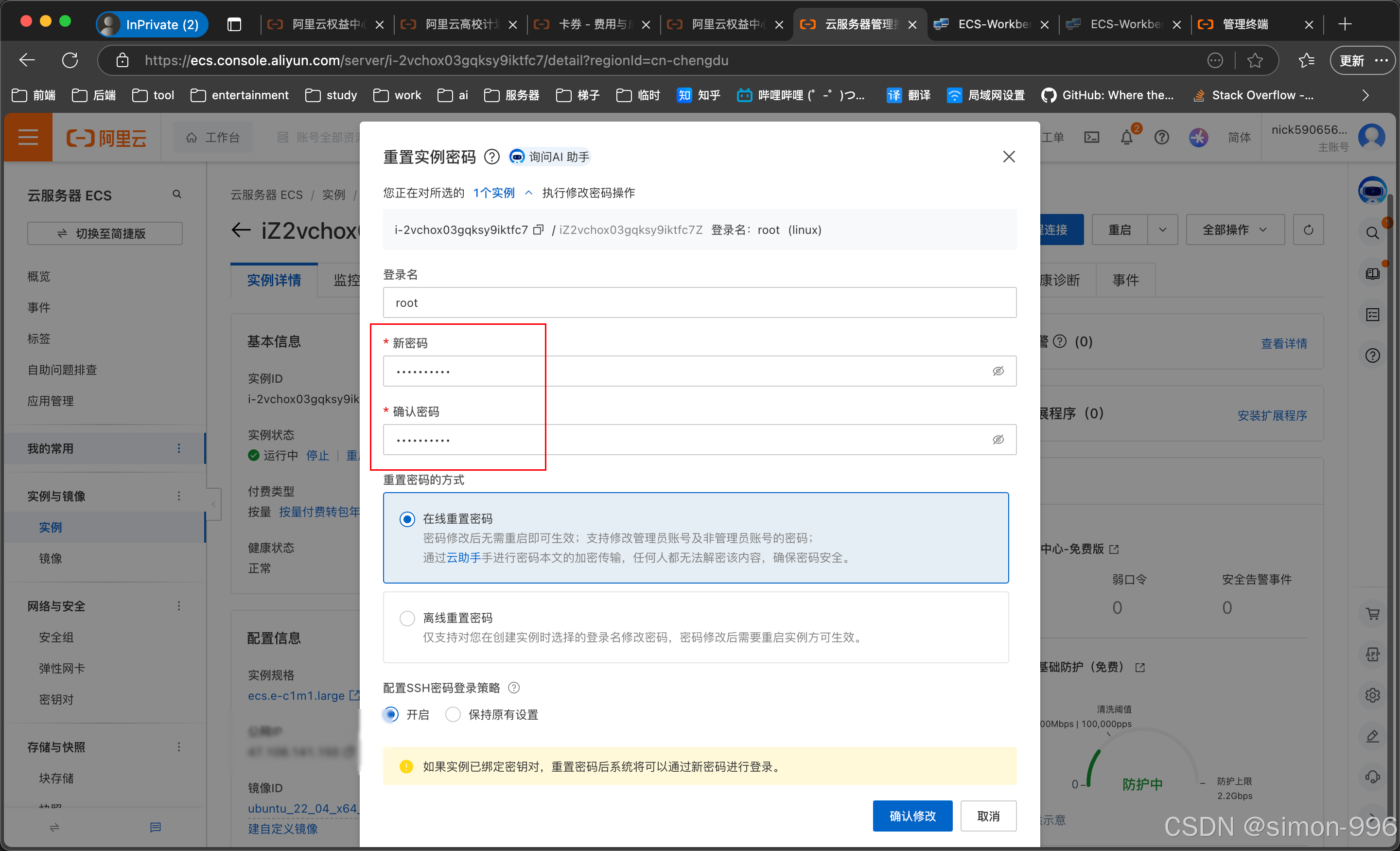Select Images in sidebar
1400x851 pixels.
[50, 559]
